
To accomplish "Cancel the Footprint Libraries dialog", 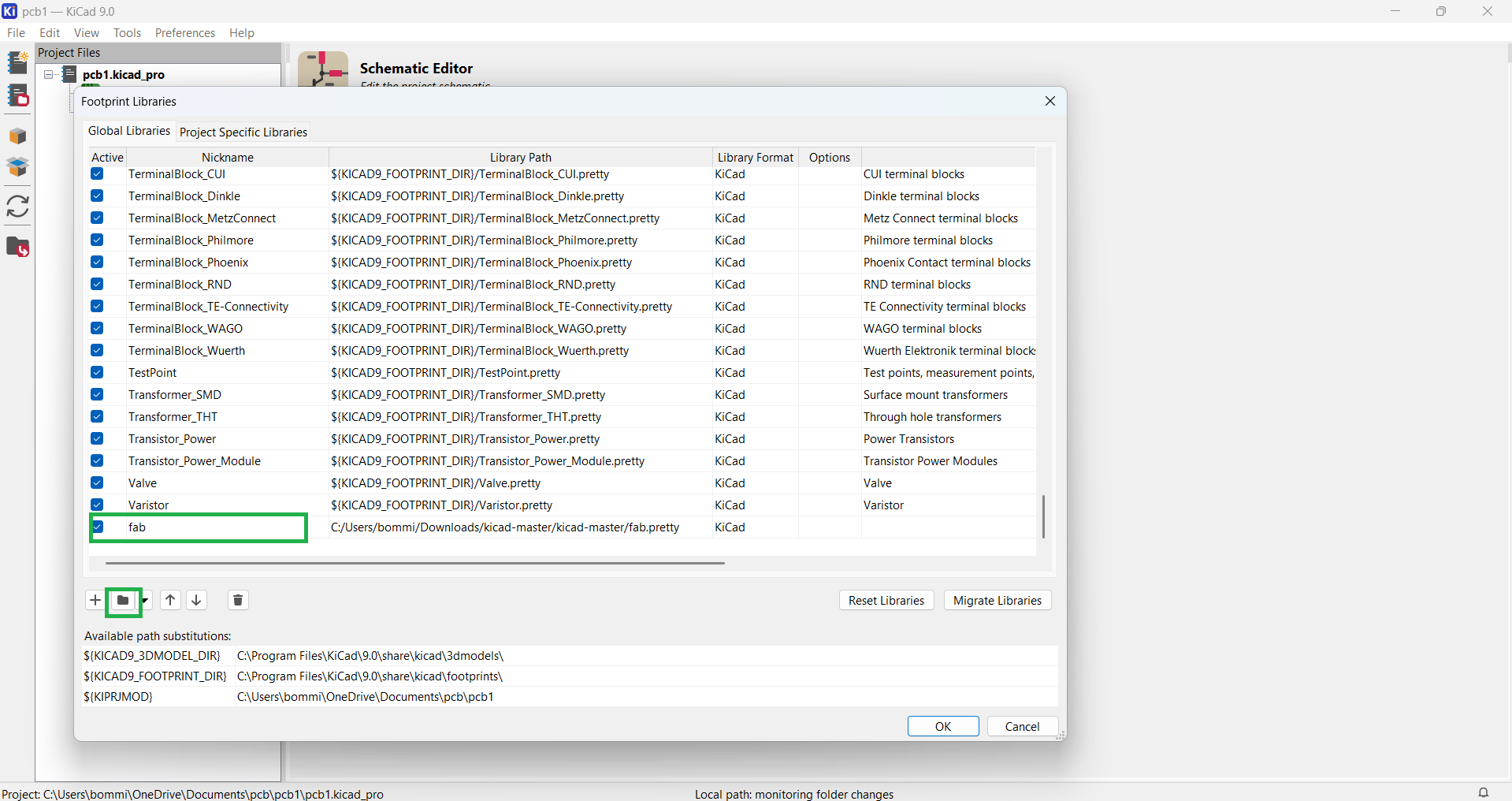I will click(1022, 726).
